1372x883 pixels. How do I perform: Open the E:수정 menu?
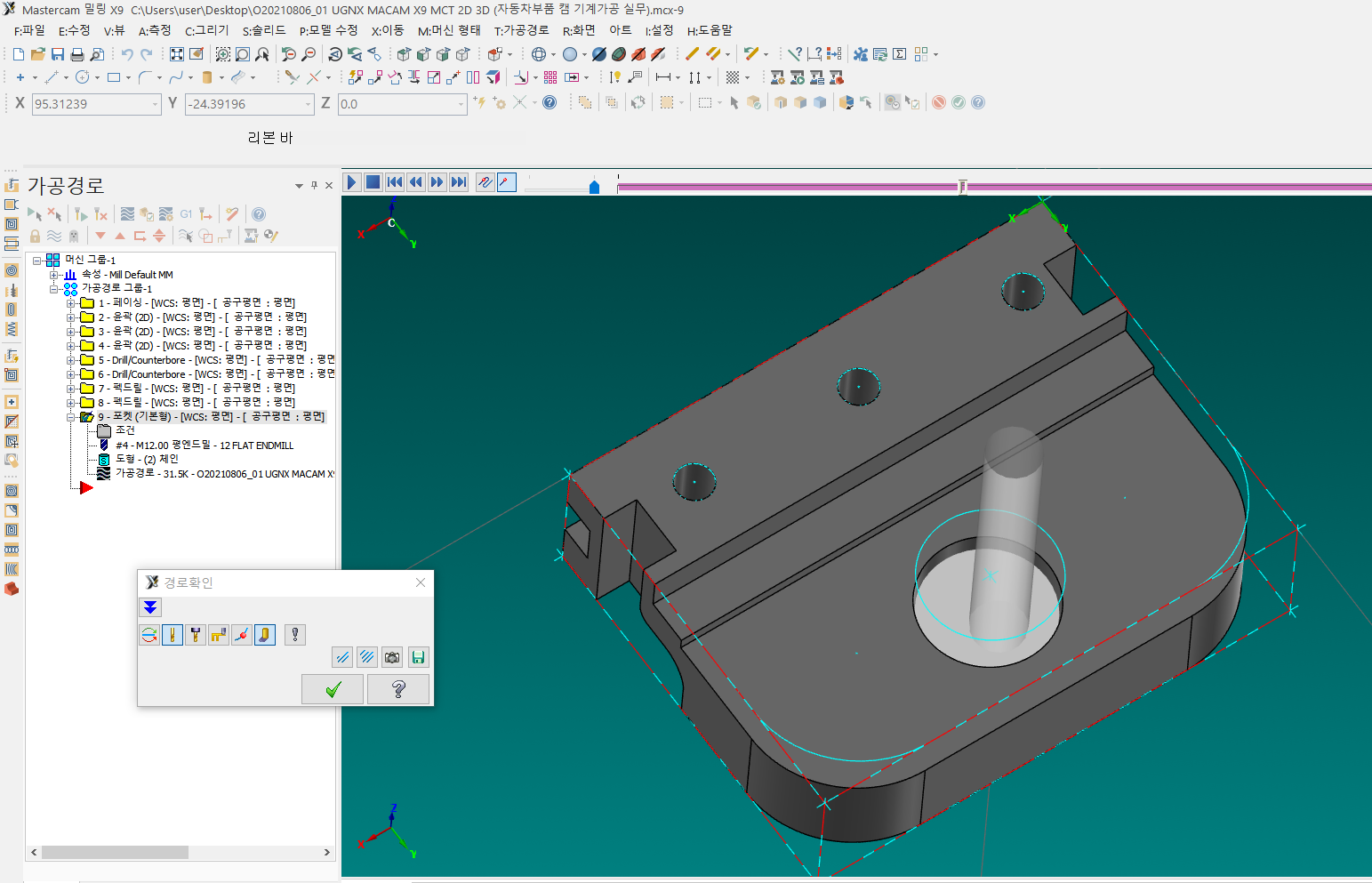tap(75, 30)
